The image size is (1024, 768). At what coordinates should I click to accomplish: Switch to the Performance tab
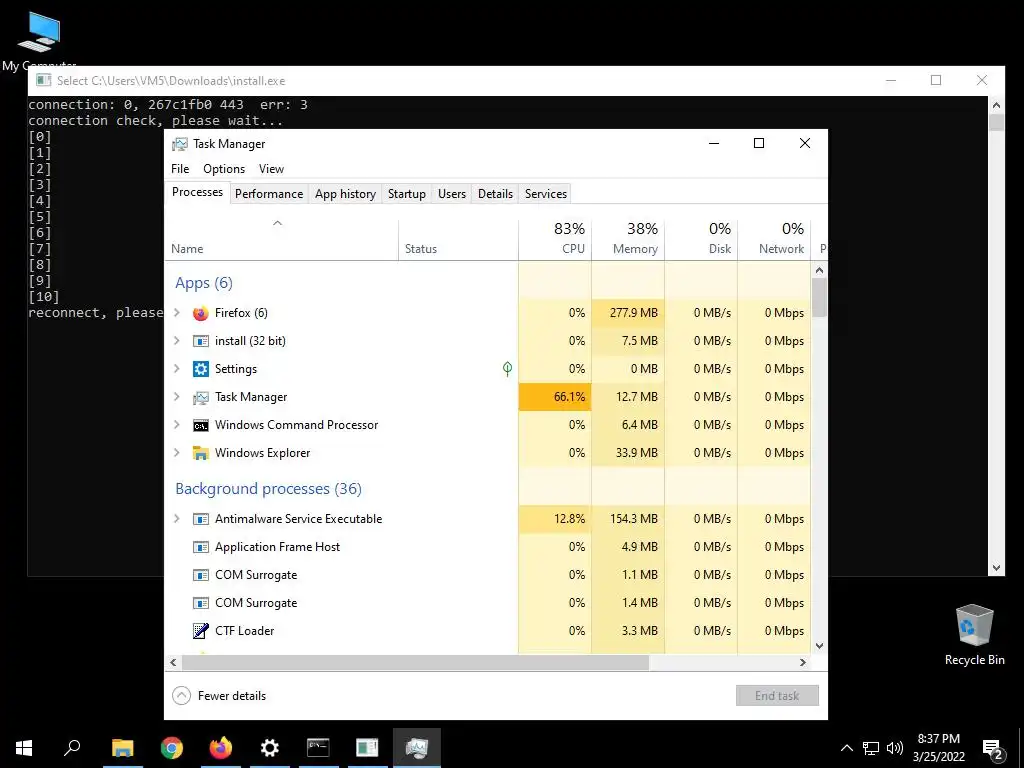pyautogui.click(x=269, y=194)
